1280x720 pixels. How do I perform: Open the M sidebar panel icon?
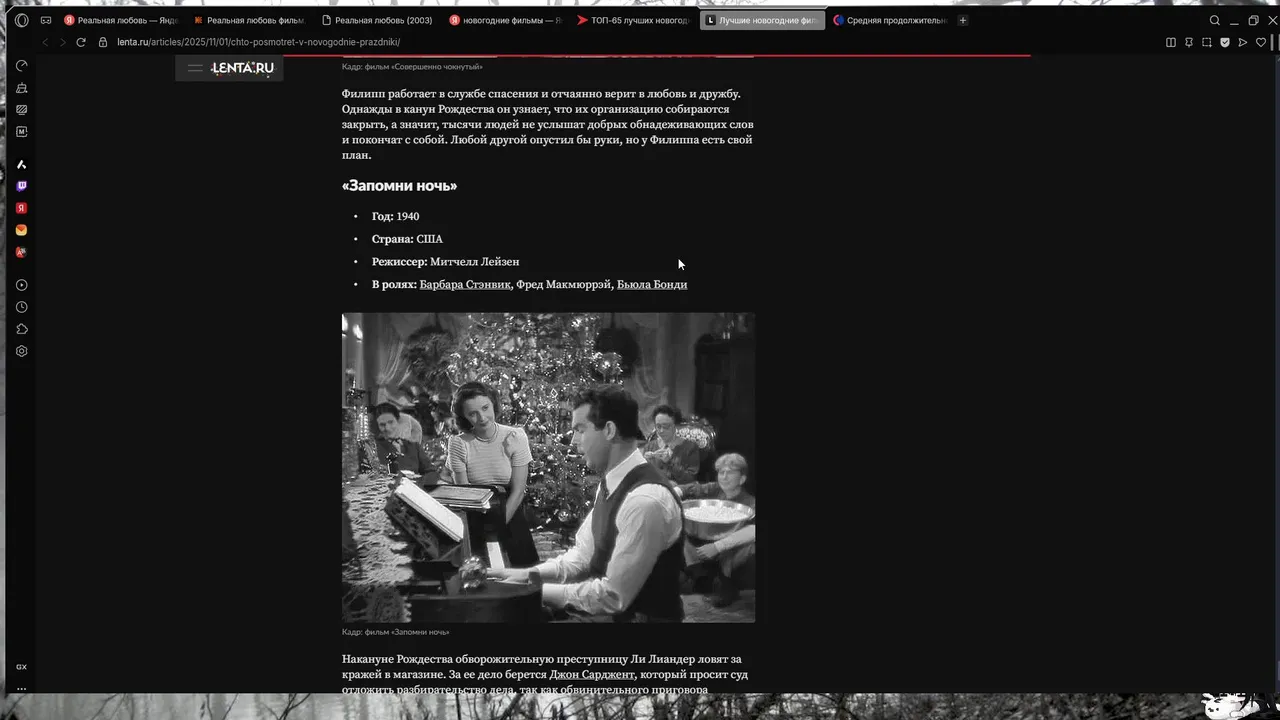tap(21, 132)
